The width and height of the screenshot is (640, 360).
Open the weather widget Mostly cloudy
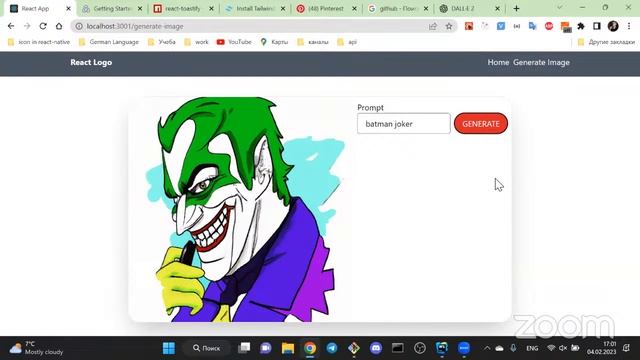point(37,348)
